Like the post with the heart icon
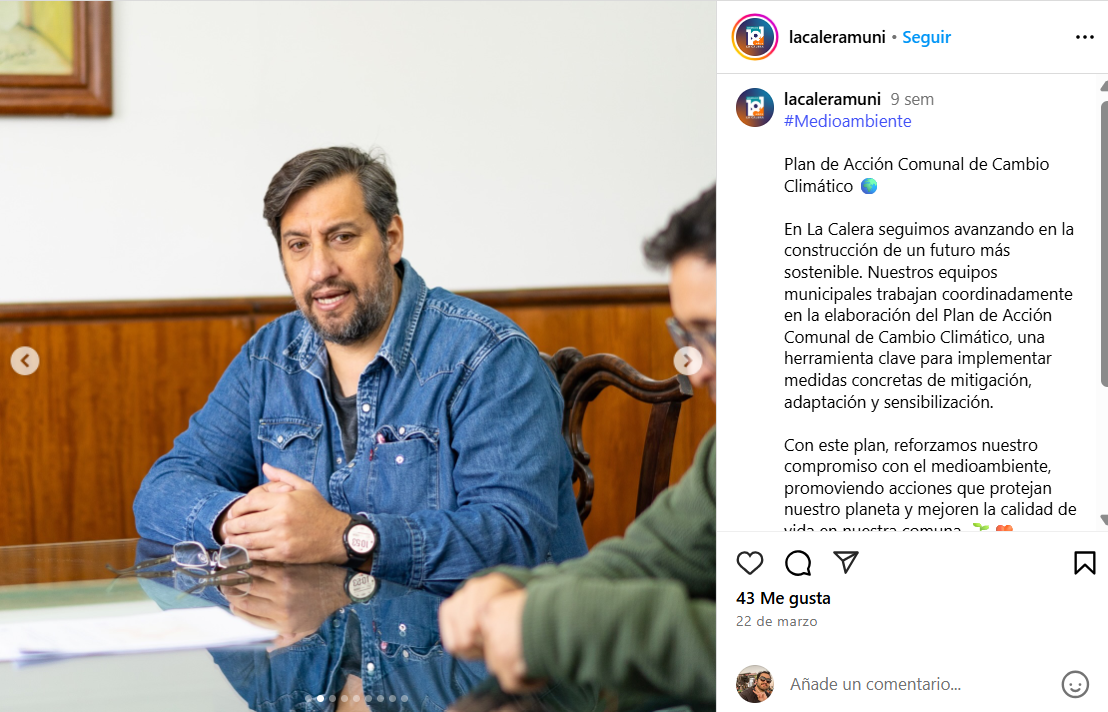 (x=750, y=563)
